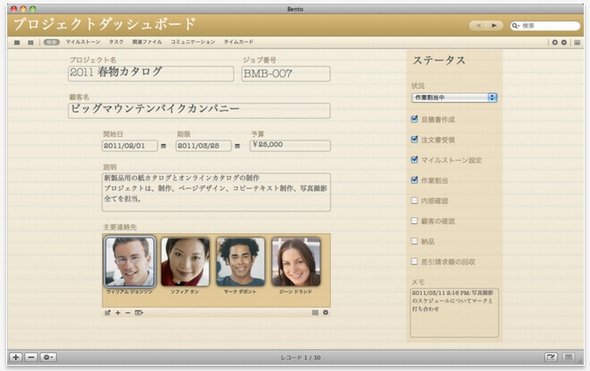
Task: Click the form view icon in the toolbar
Action: [17, 43]
